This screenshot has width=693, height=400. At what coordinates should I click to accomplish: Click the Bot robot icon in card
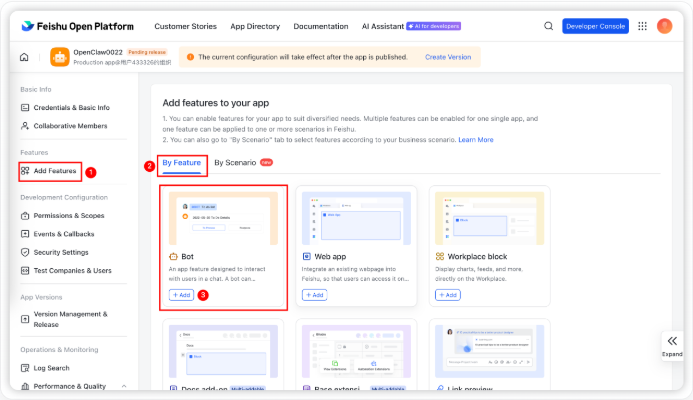tap(173, 256)
